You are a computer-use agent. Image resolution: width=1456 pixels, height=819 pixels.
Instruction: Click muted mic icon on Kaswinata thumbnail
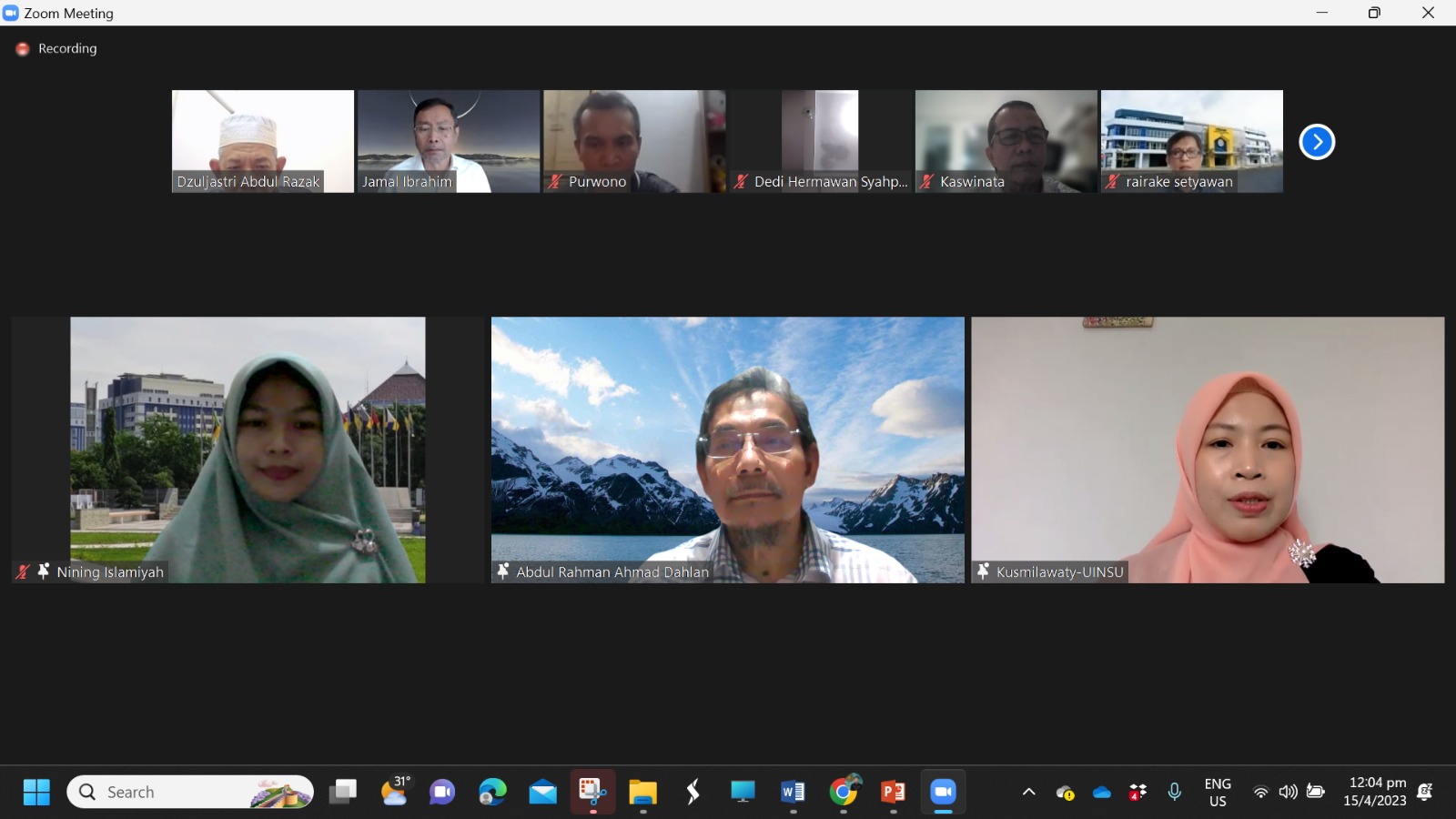coord(926,182)
